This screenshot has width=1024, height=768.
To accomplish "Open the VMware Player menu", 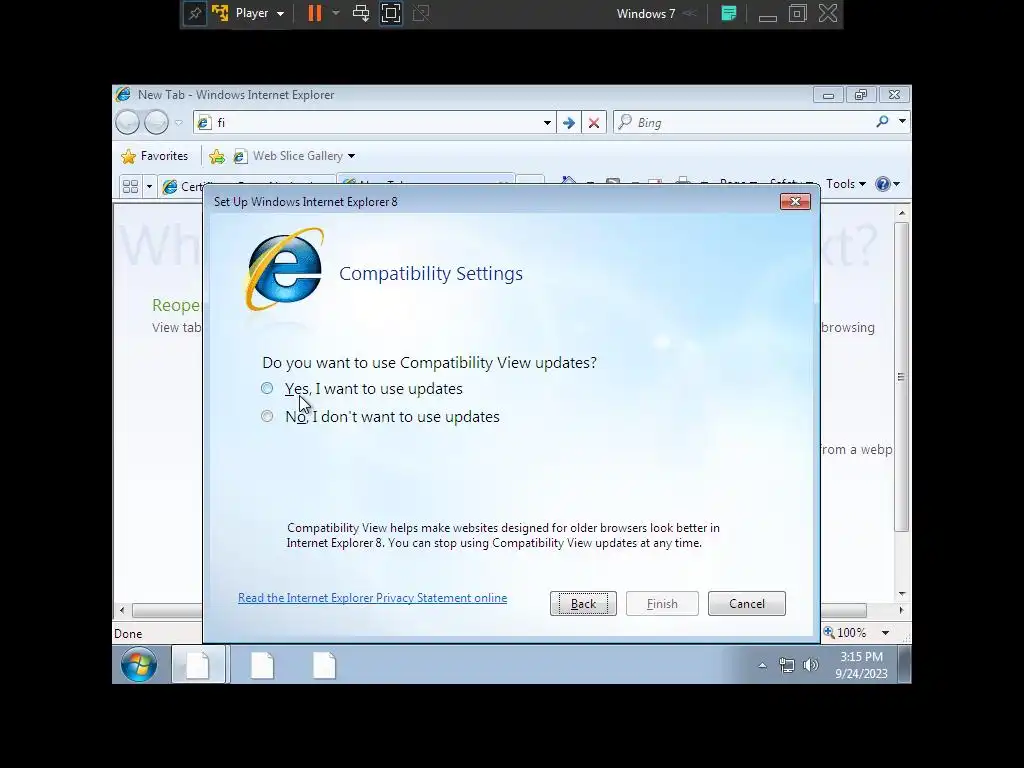I will pos(259,13).
